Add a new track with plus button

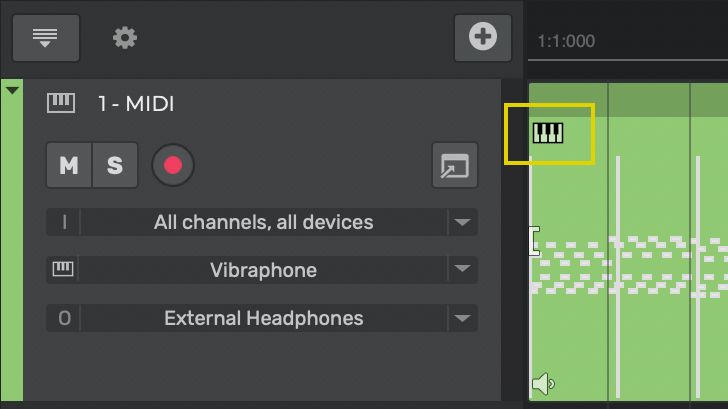point(482,38)
